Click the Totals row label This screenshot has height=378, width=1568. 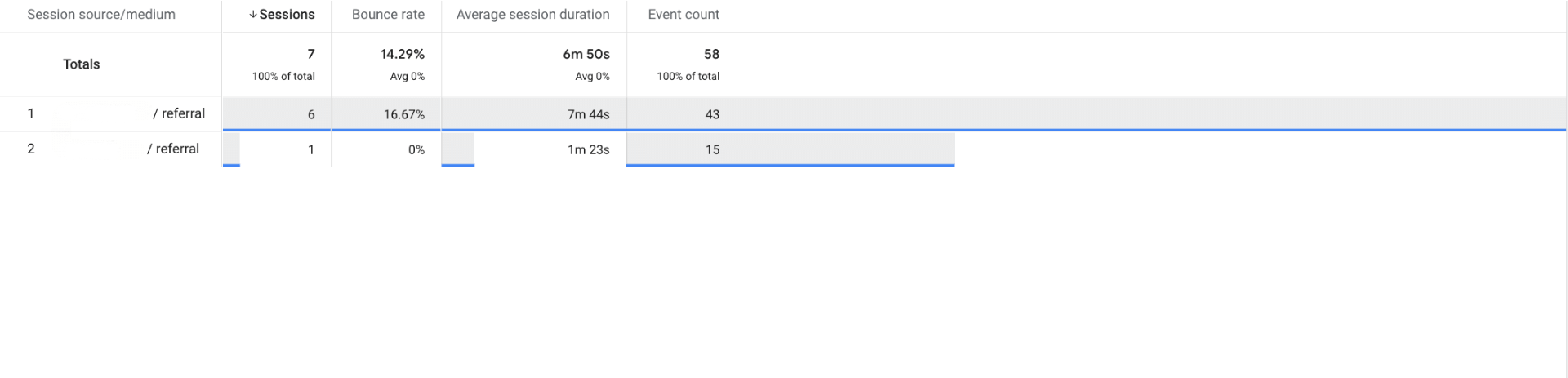82,64
